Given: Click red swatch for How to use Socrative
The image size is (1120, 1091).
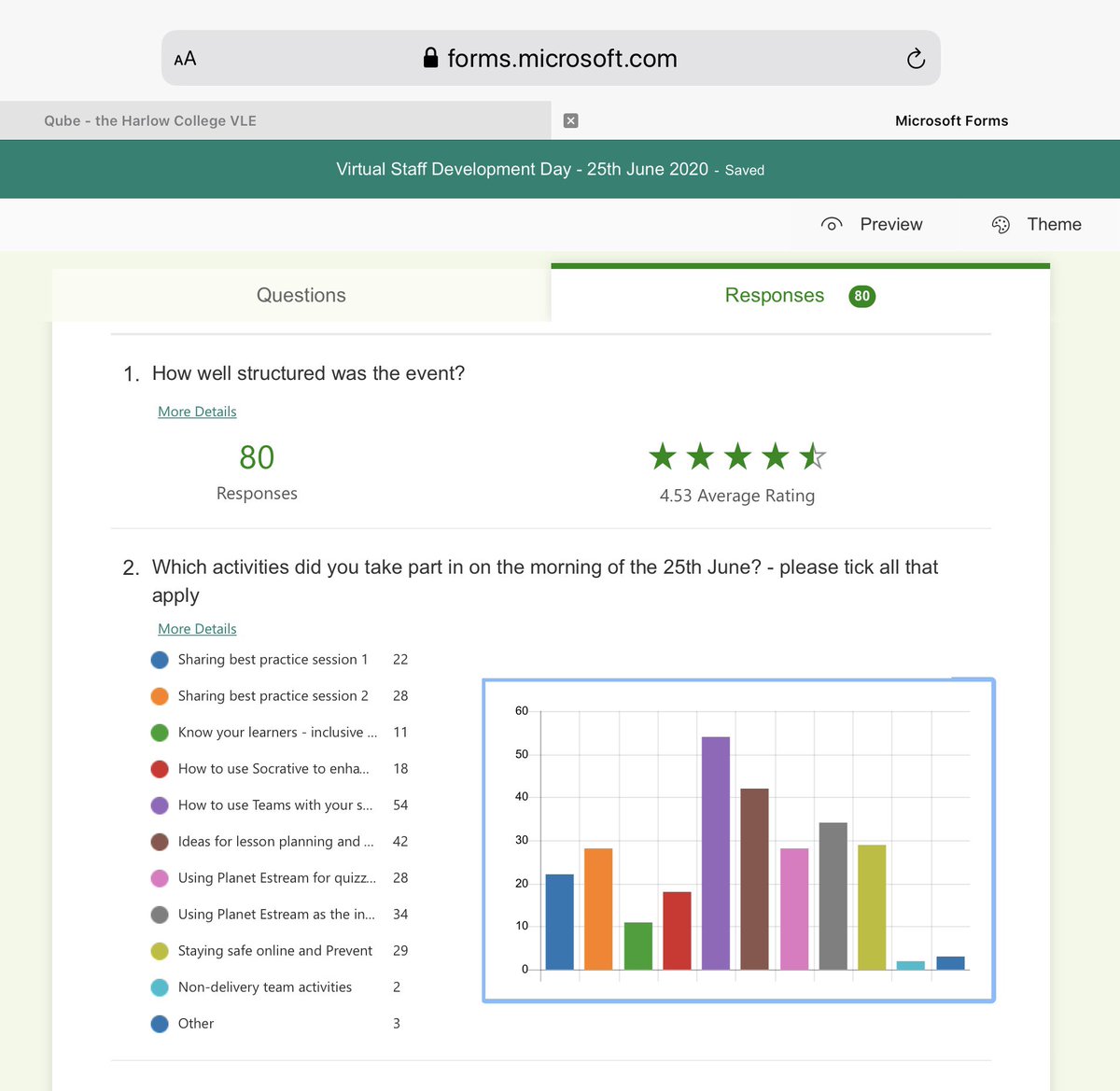Looking at the screenshot, I should [160, 769].
